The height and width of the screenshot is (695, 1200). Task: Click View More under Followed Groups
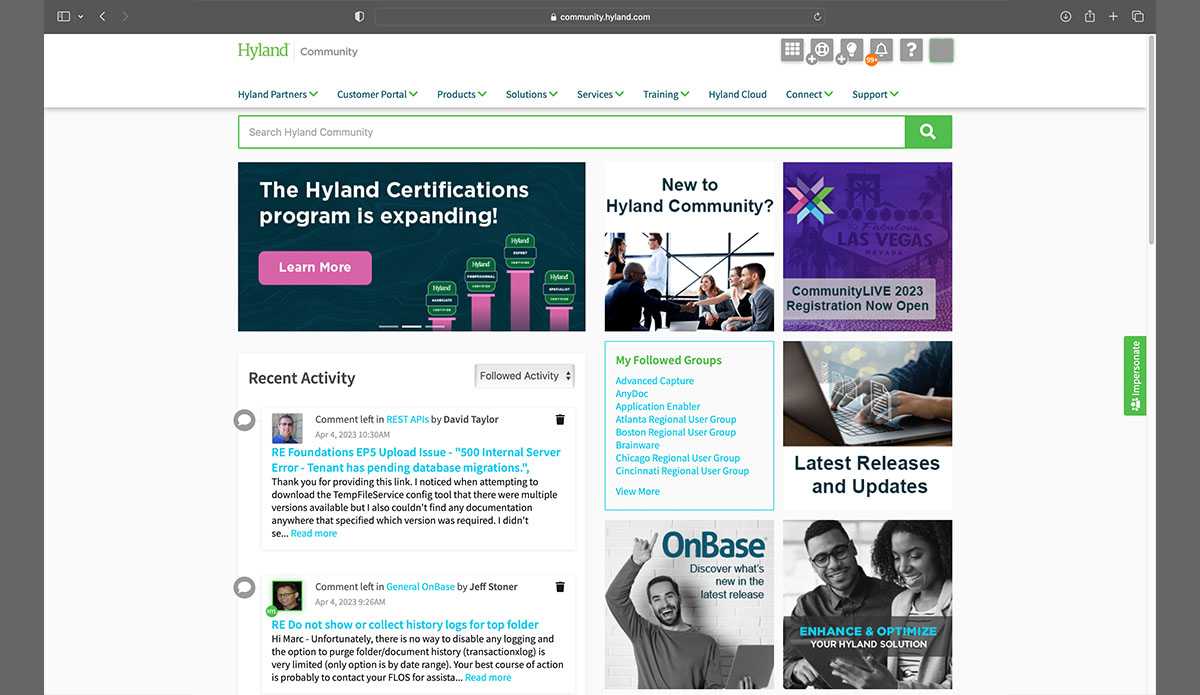click(637, 492)
